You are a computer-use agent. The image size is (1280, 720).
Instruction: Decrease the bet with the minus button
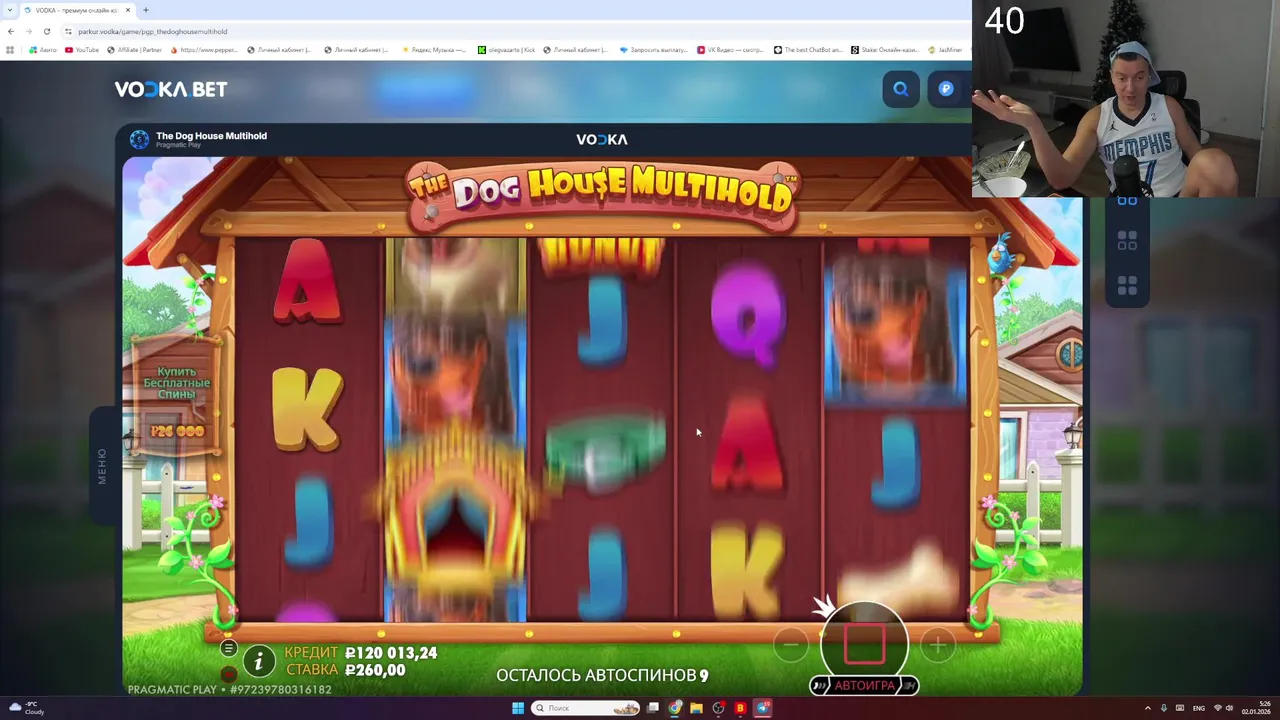tap(790, 646)
